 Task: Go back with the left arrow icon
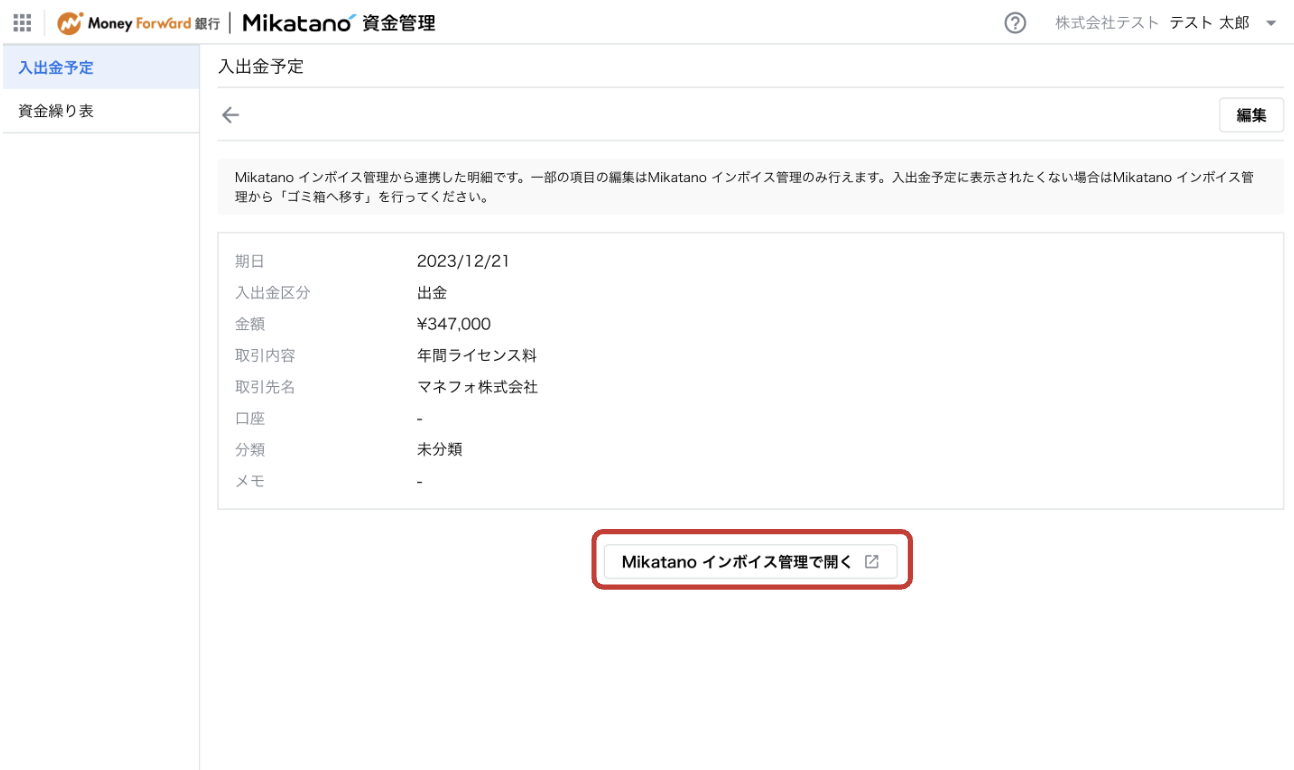tap(231, 115)
